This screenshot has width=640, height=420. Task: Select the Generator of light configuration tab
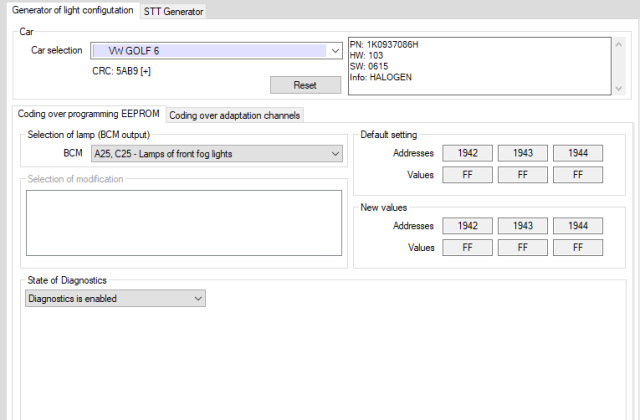click(71, 10)
